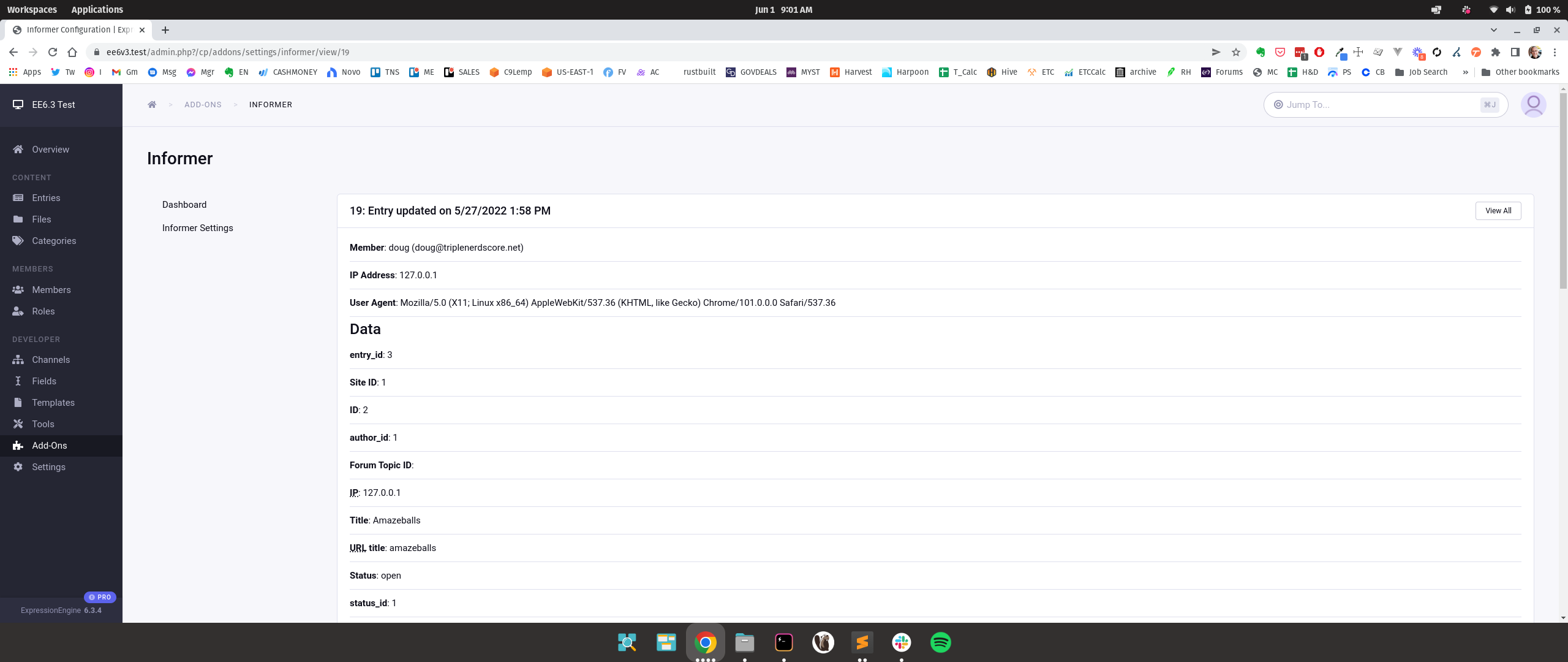Click the Roles sidebar item
The image size is (1568, 662).
pos(43,311)
